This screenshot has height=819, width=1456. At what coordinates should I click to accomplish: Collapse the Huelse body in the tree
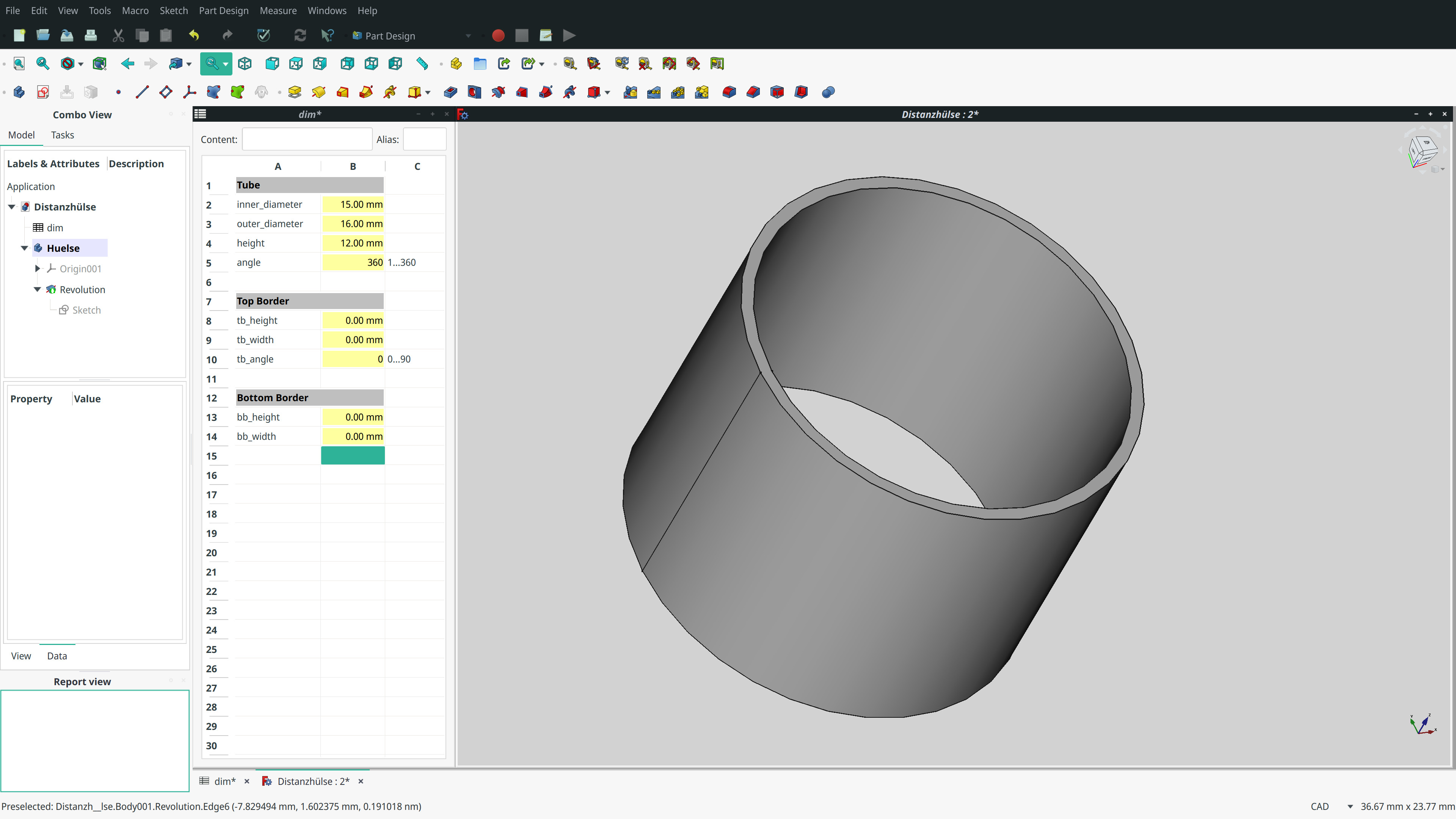(x=24, y=248)
